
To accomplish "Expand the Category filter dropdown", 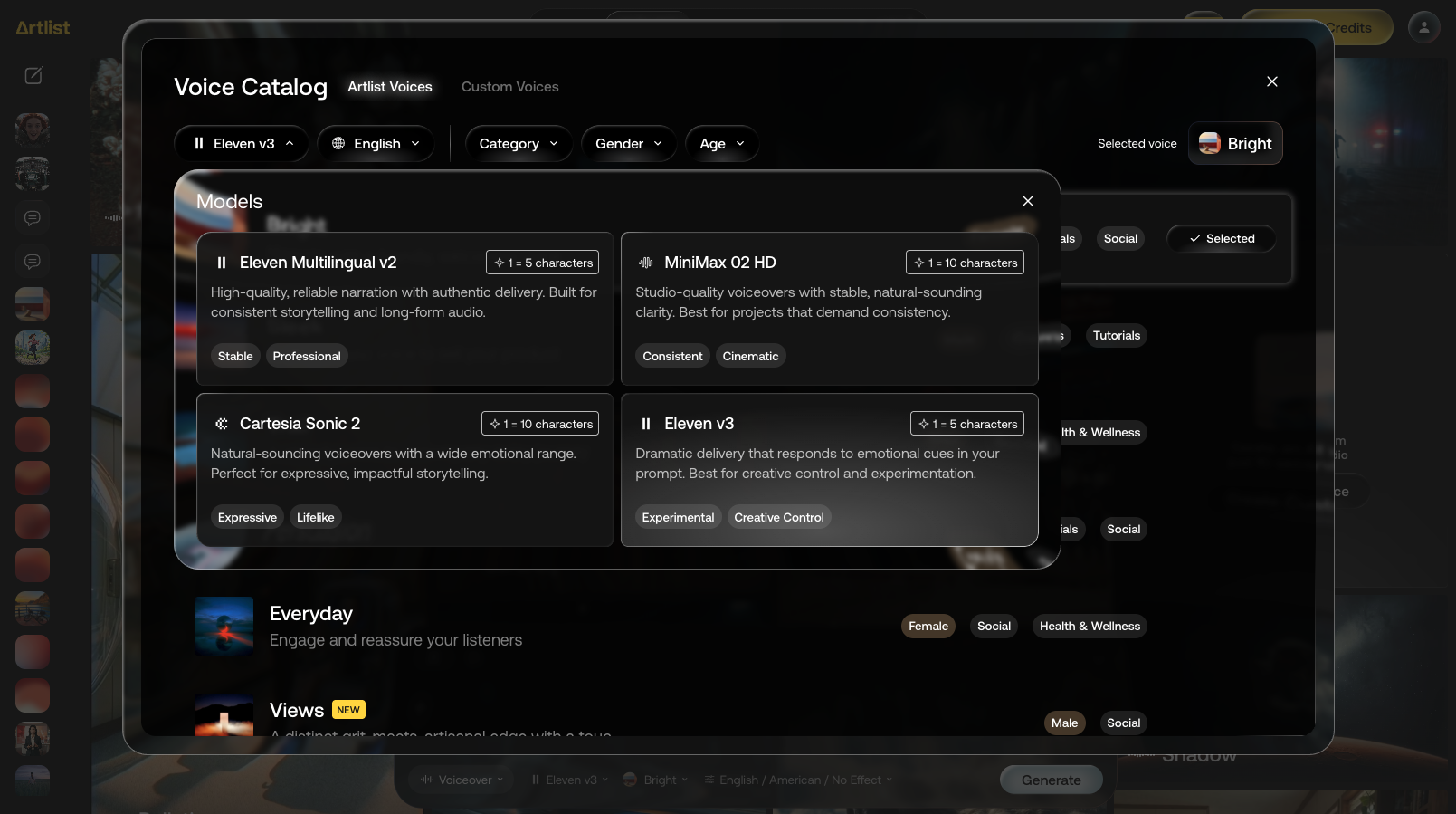I will [519, 143].
